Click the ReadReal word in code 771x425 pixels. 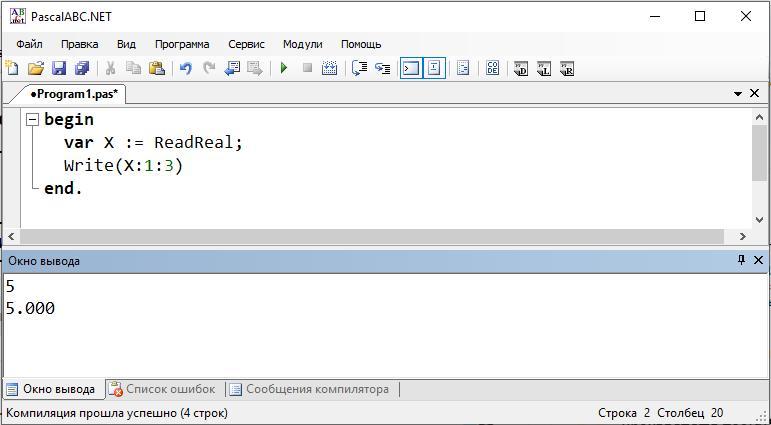pos(194,143)
